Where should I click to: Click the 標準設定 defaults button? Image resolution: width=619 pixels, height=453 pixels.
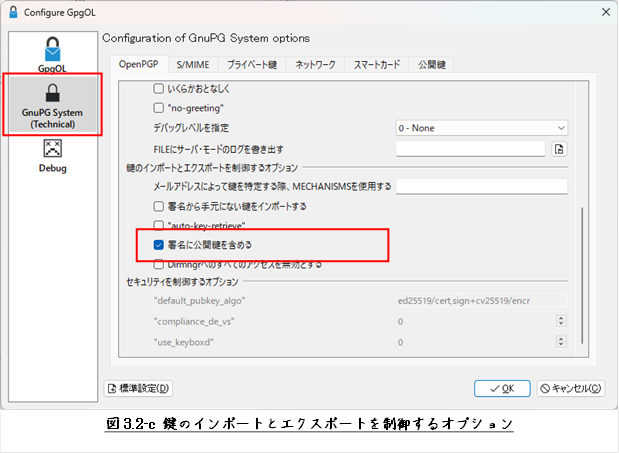click(x=139, y=388)
